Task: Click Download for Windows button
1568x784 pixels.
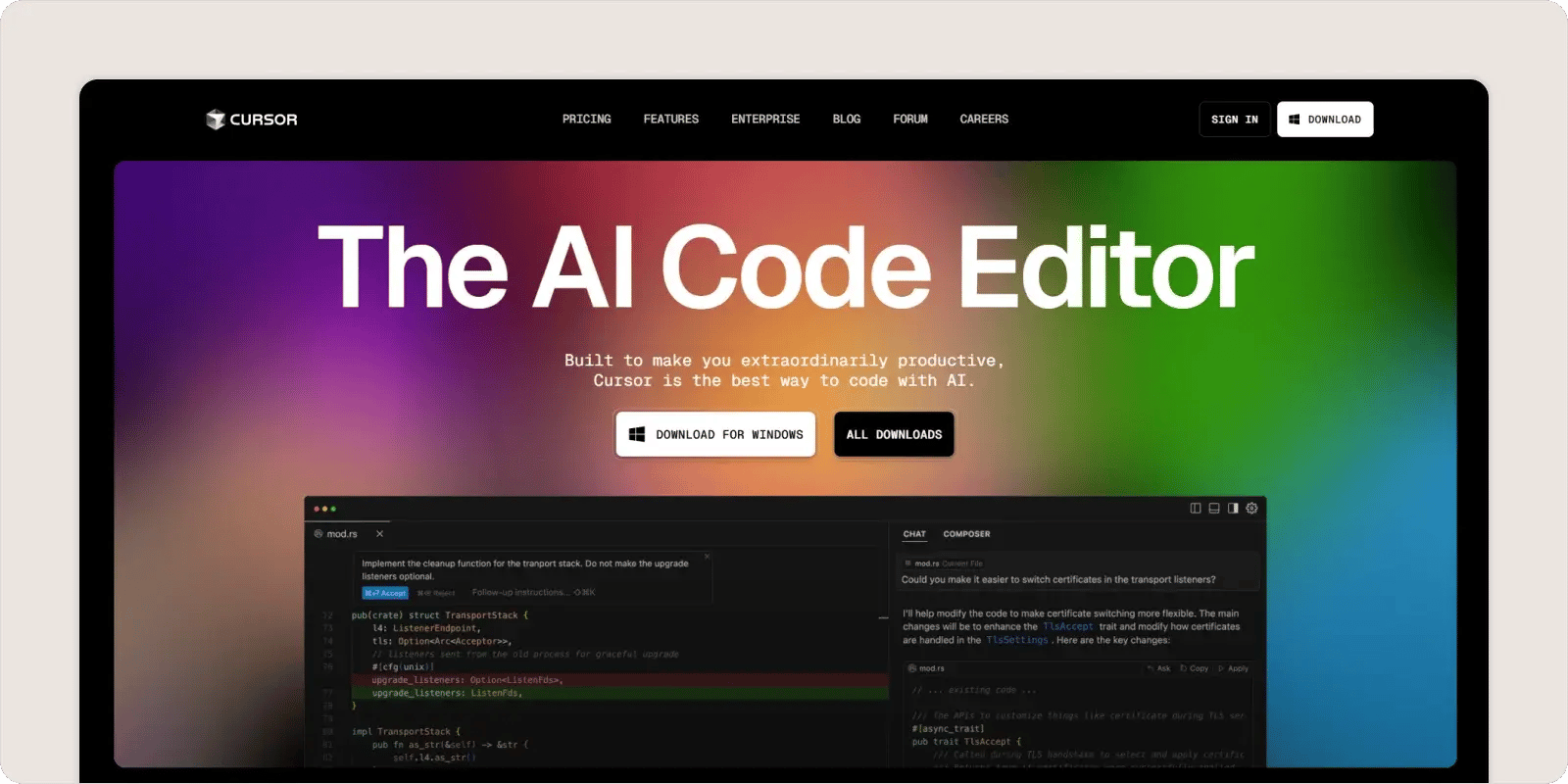Action: pyautogui.click(x=715, y=434)
